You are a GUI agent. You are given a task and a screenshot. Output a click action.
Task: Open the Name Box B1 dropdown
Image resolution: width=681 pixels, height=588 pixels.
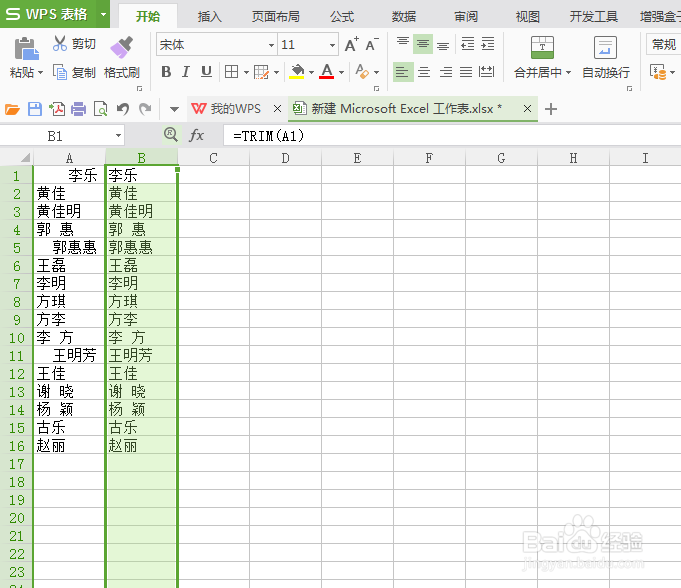(x=118, y=136)
